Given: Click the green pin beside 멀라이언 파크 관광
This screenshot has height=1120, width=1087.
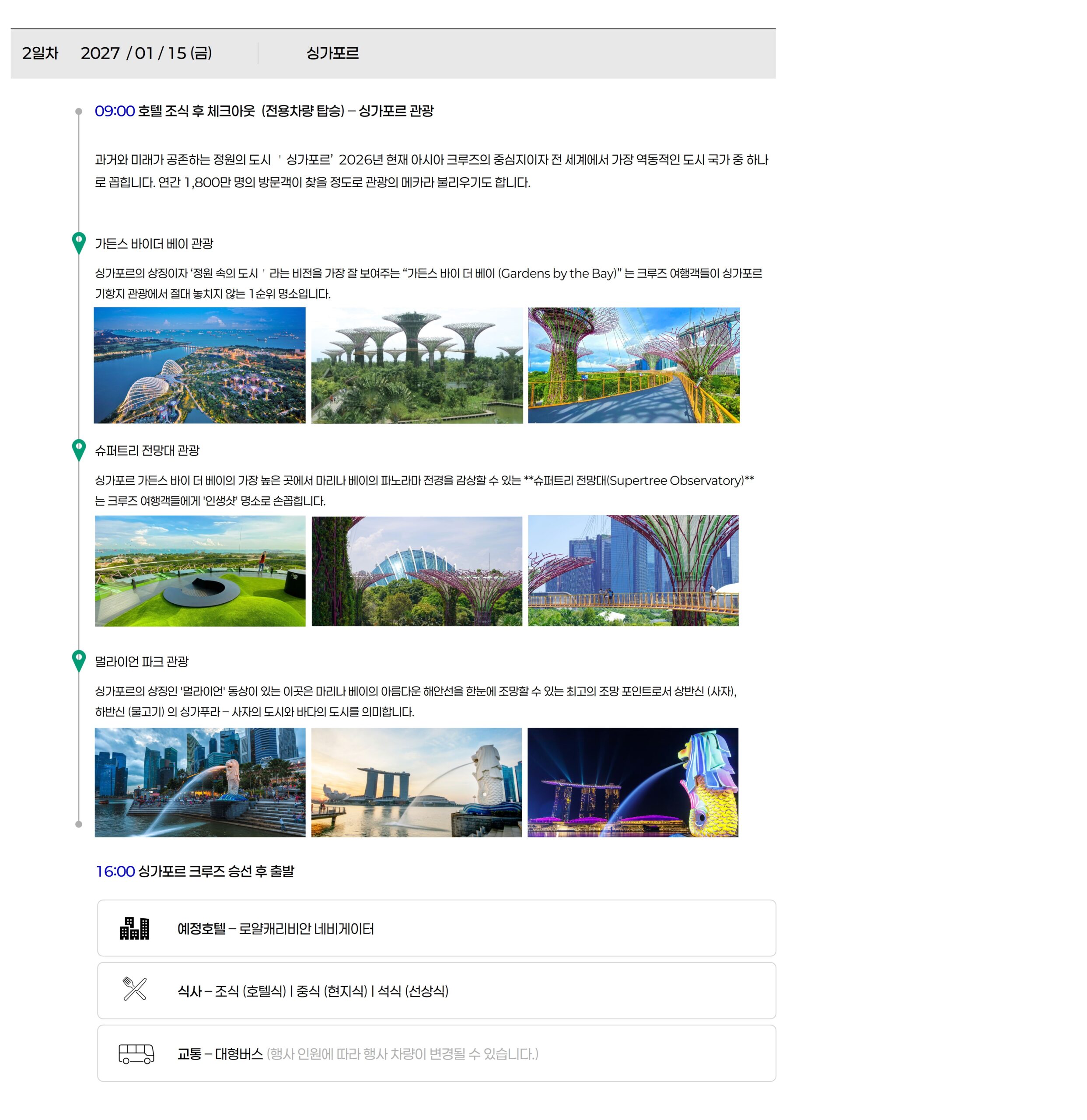Looking at the screenshot, I should click(x=79, y=660).
